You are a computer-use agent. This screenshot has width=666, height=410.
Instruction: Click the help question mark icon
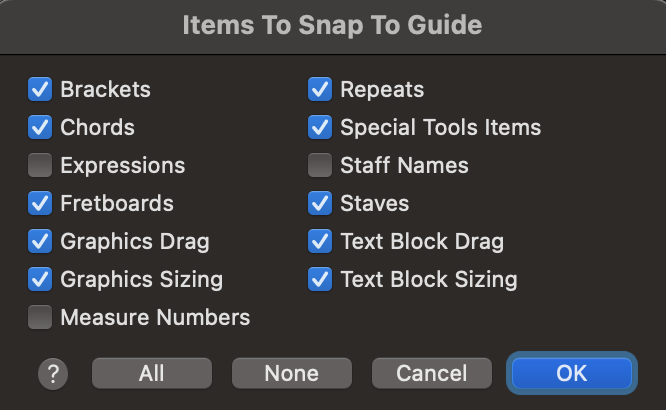[x=53, y=374]
